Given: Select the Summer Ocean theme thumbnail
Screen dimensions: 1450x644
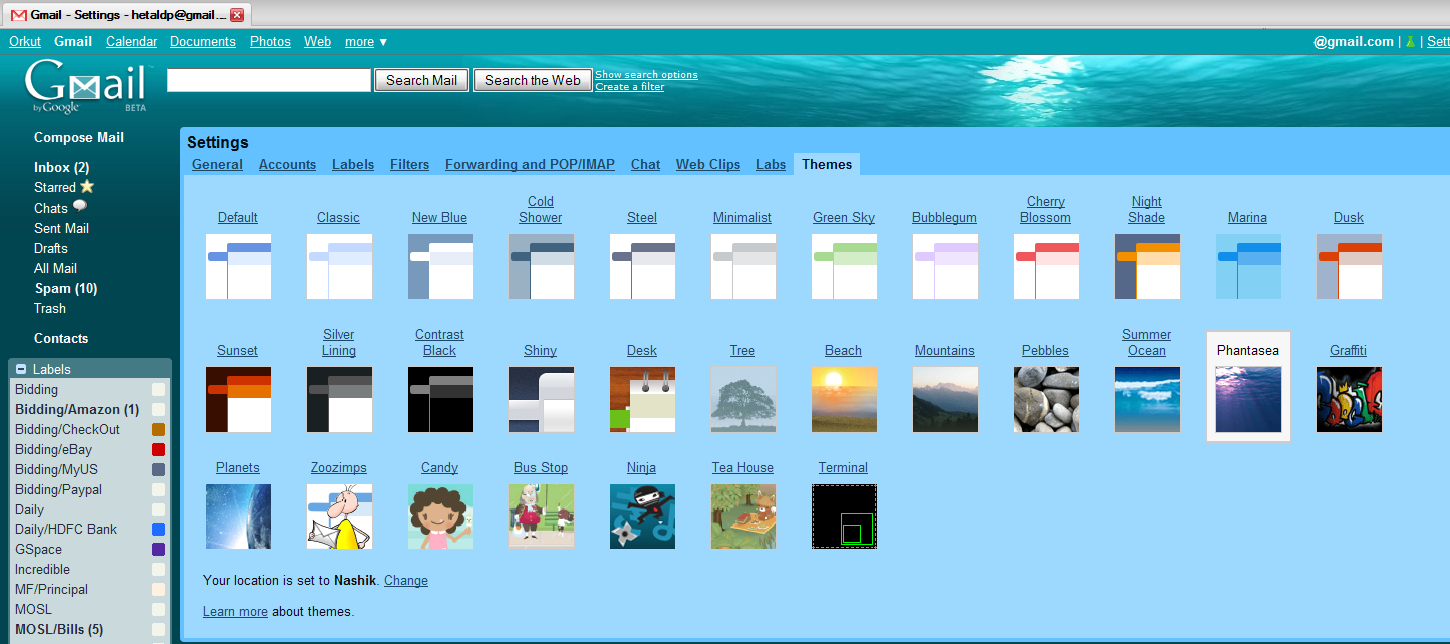Looking at the screenshot, I should pyautogui.click(x=1147, y=400).
